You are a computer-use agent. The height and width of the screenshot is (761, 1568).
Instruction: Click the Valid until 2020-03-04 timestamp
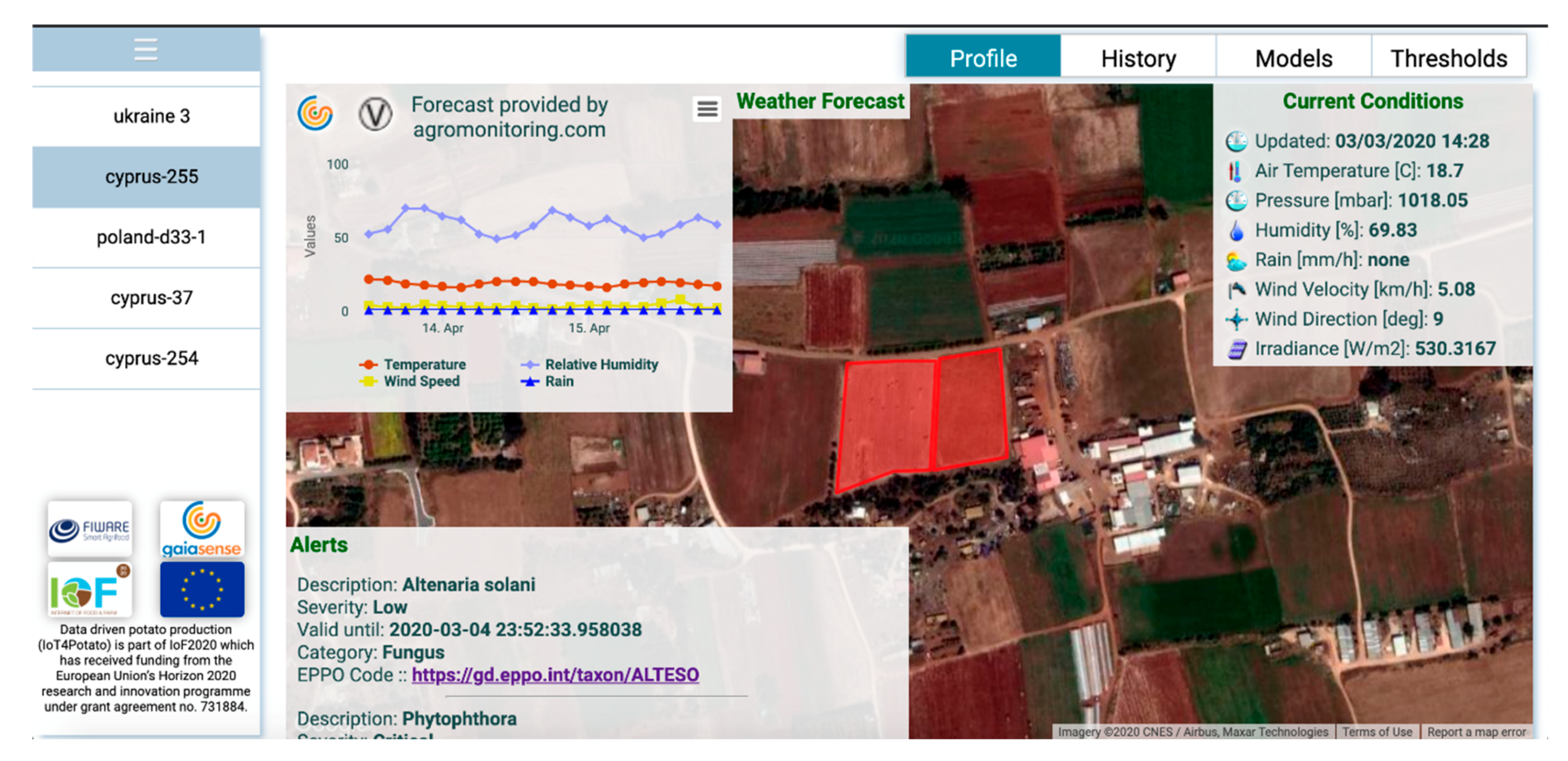(x=515, y=630)
